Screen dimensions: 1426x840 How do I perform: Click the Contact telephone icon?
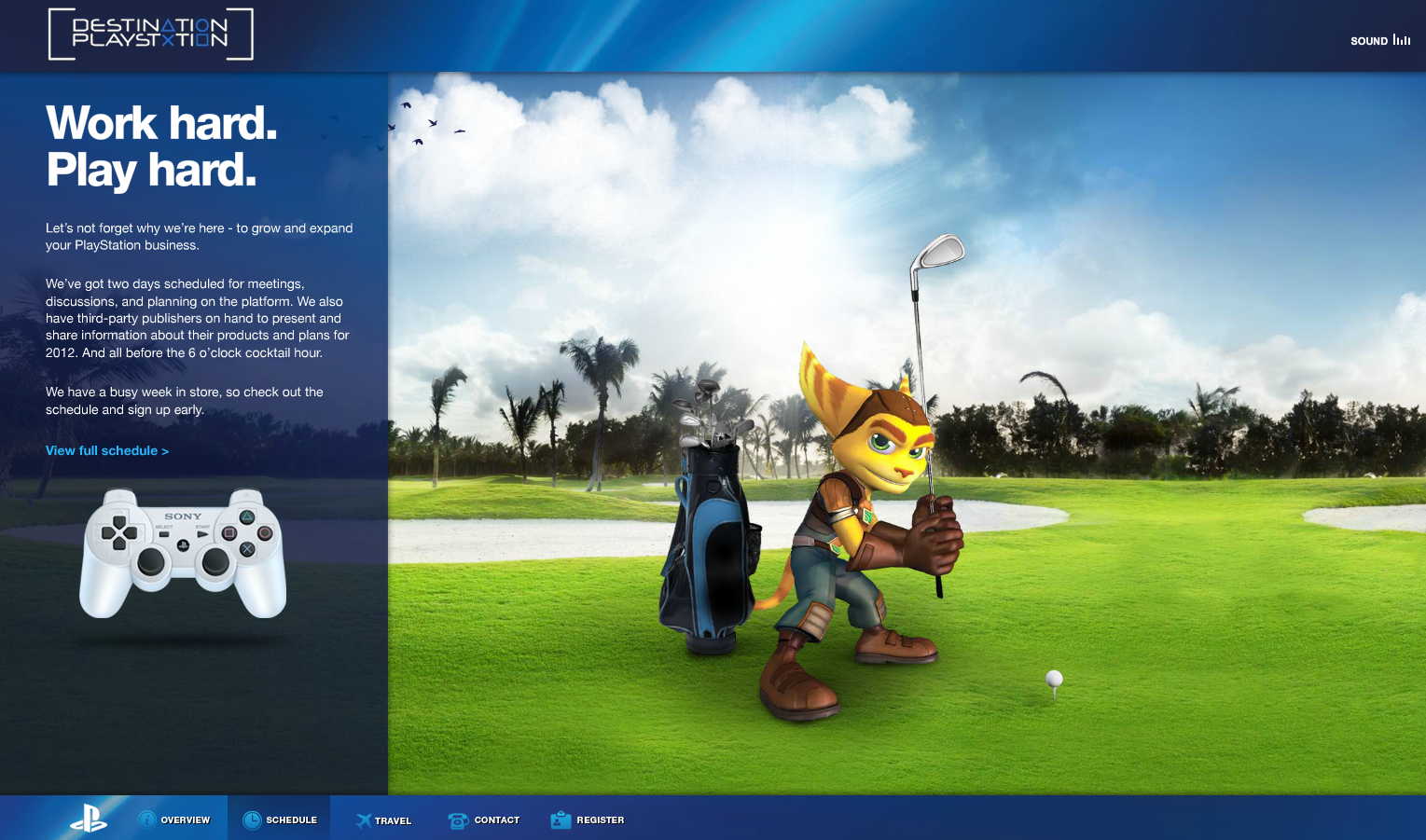pos(458,820)
